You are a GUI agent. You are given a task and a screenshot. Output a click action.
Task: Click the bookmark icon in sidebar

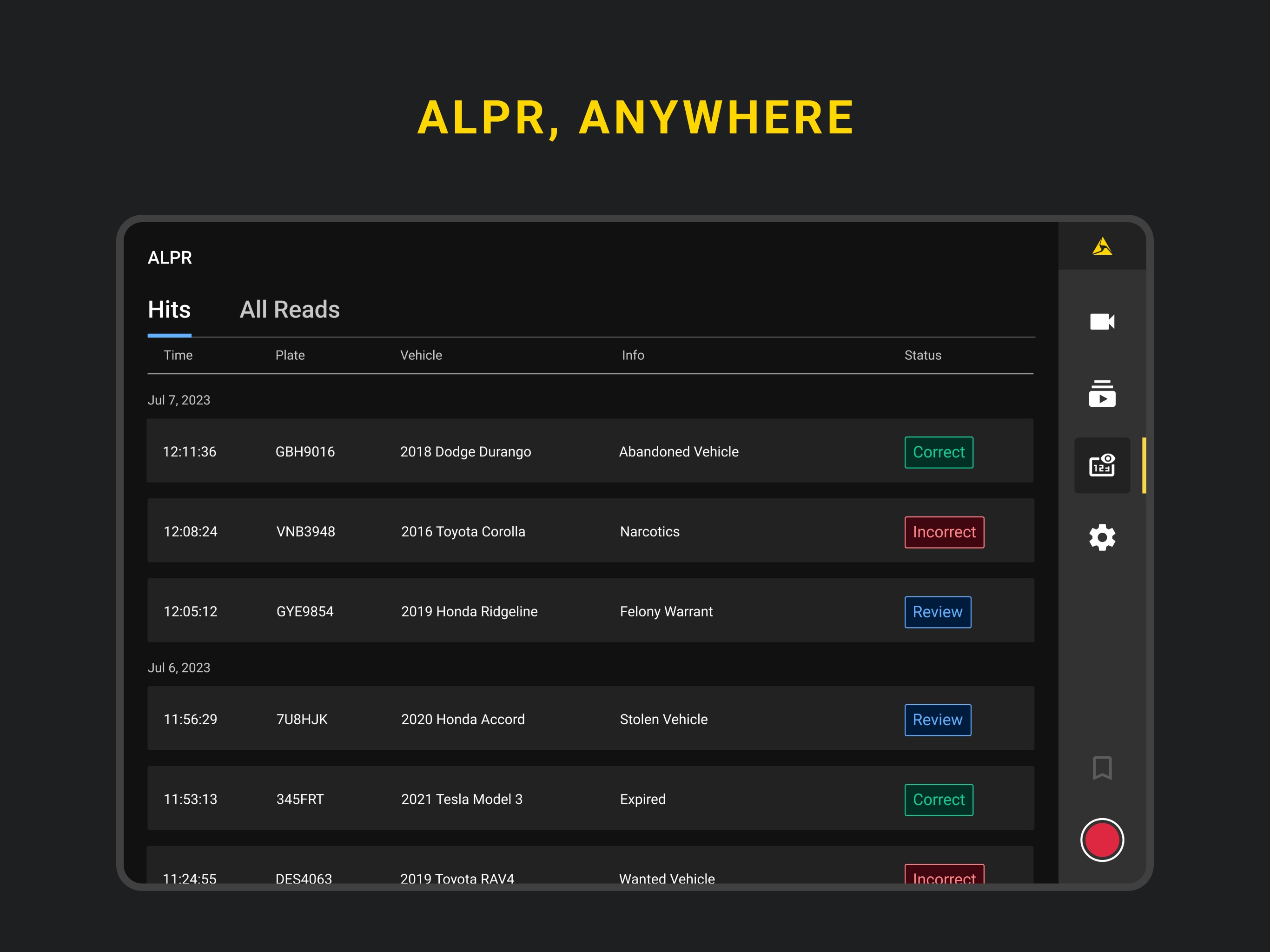click(x=1102, y=767)
